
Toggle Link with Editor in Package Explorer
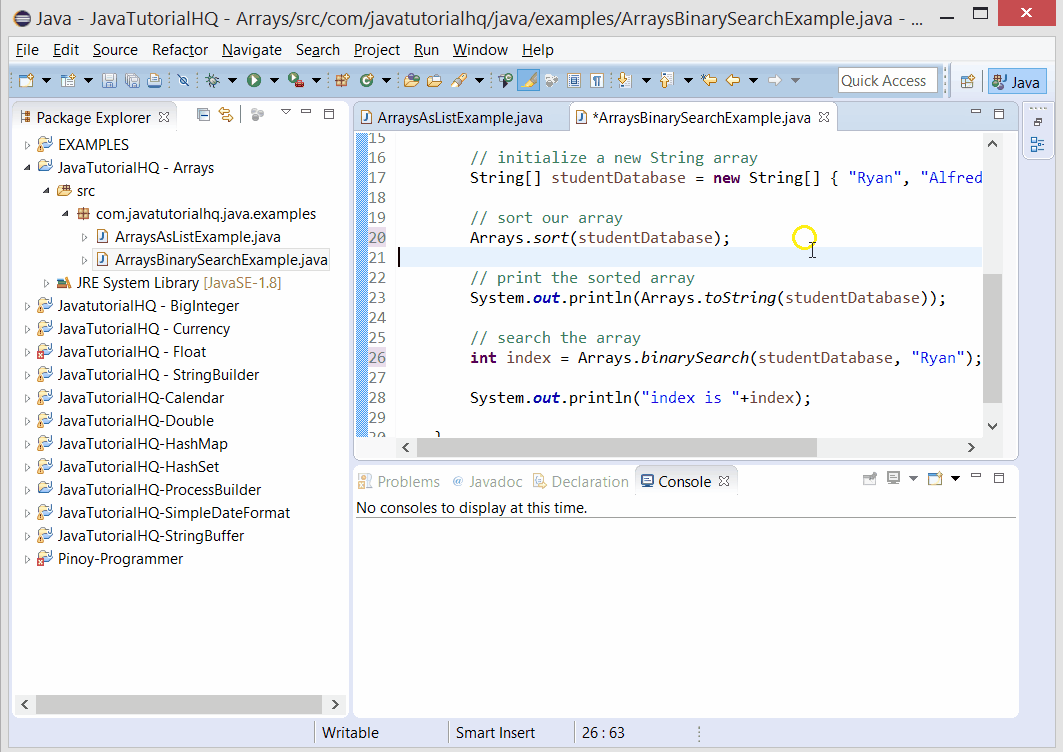[225, 114]
